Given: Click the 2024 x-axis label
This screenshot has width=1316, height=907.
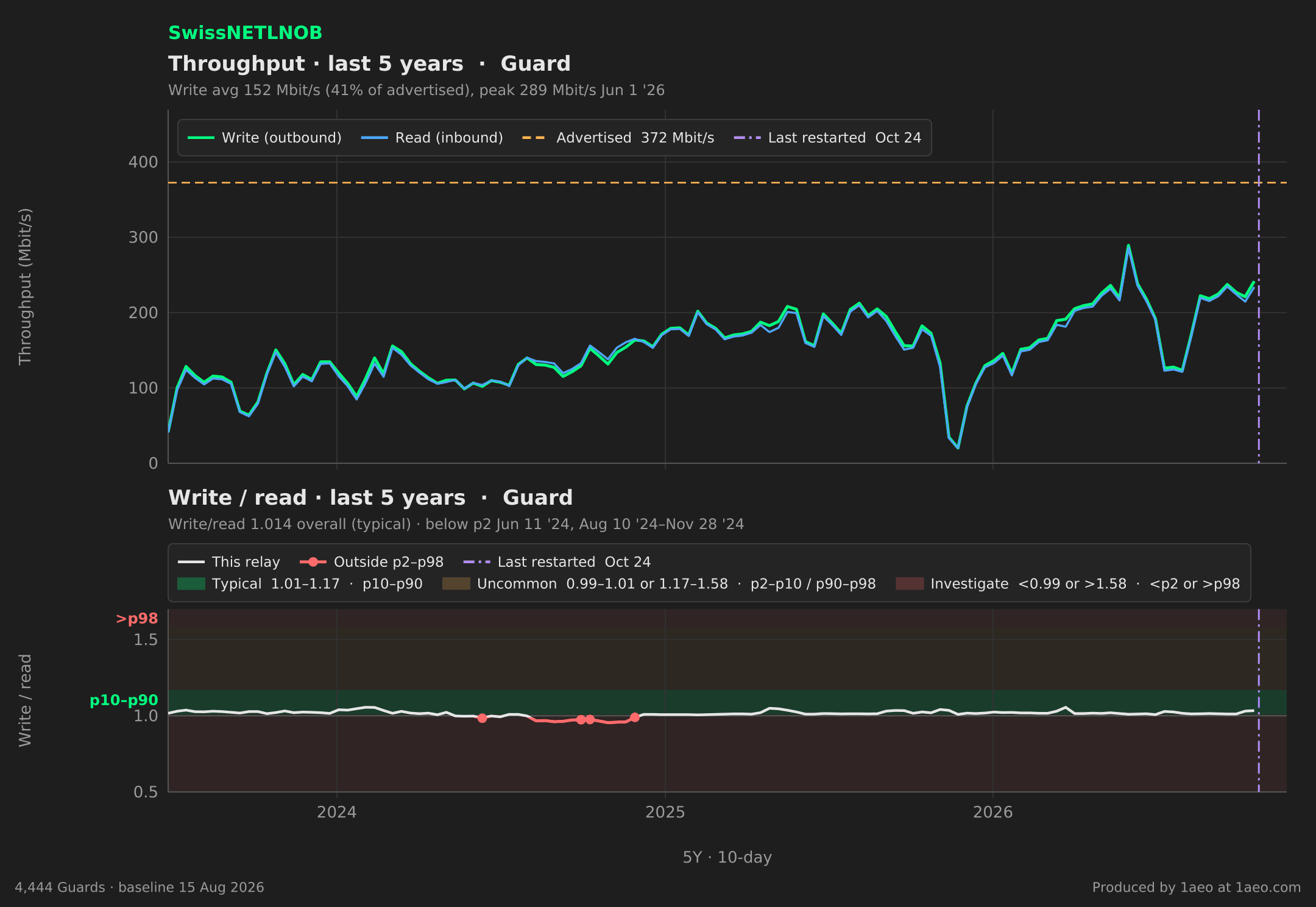Looking at the screenshot, I should click(x=337, y=813).
